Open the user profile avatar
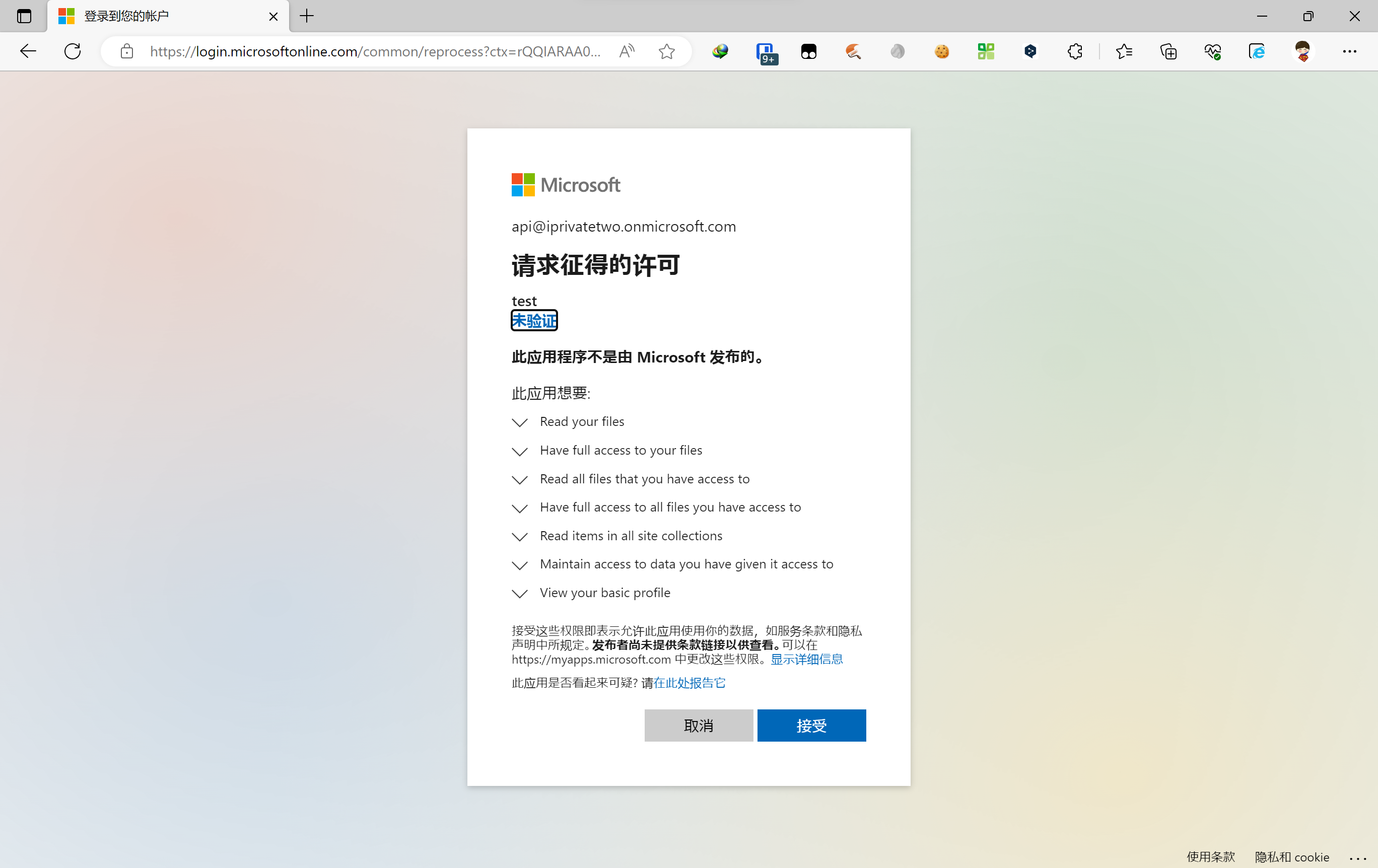The width and height of the screenshot is (1378, 868). point(1303,51)
